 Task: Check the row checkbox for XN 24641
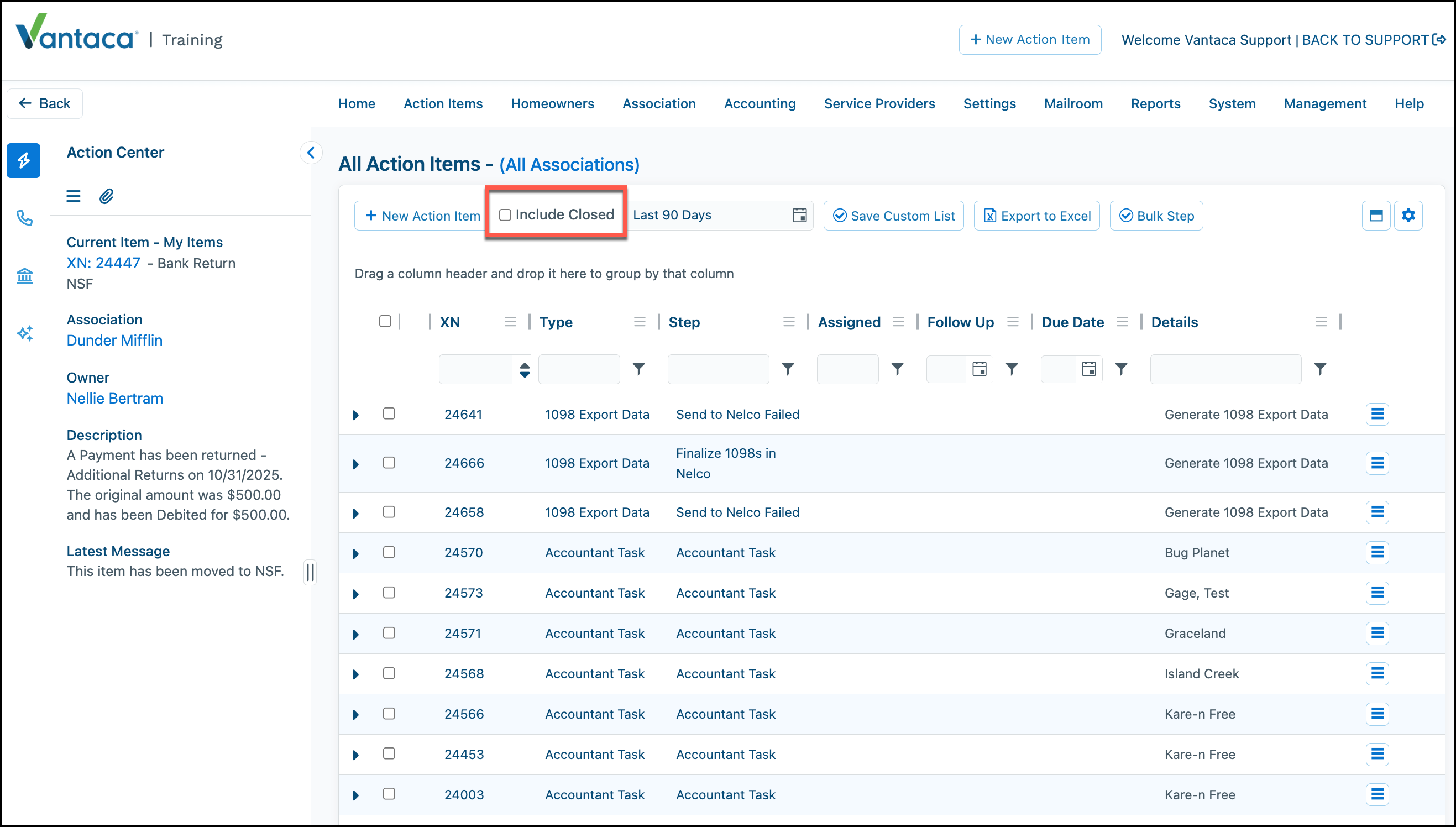click(x=389, y=414)
